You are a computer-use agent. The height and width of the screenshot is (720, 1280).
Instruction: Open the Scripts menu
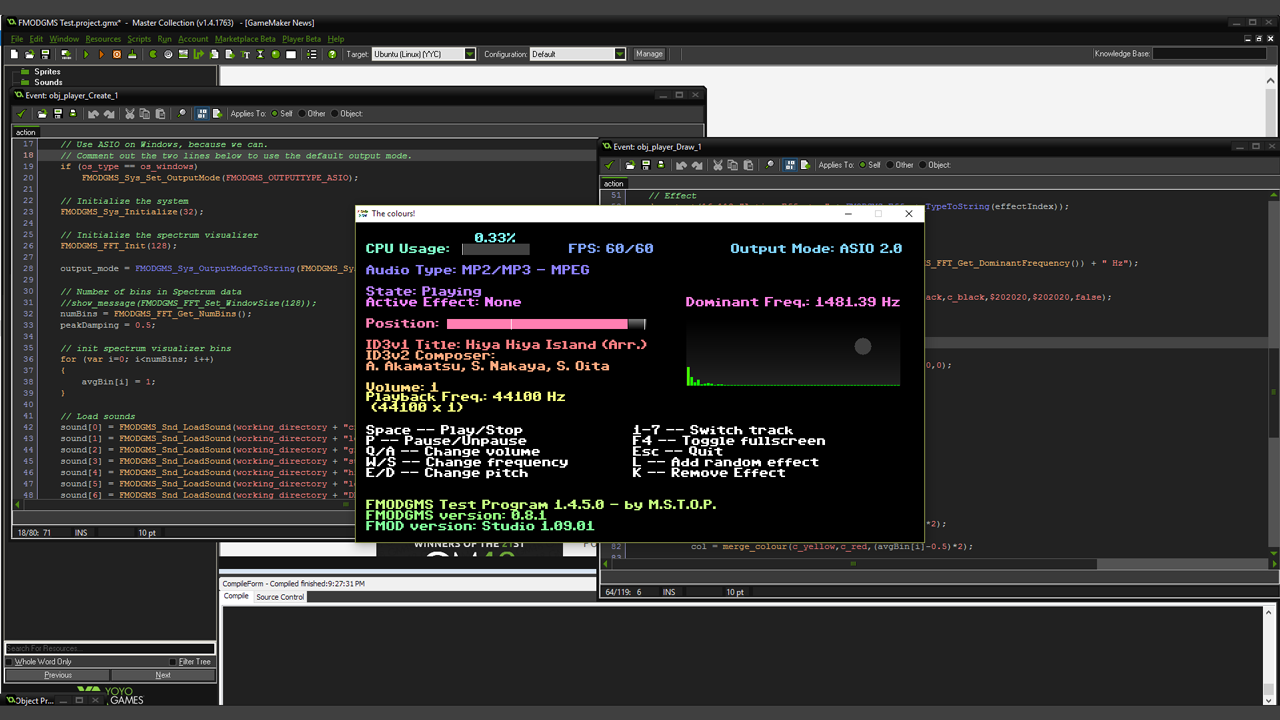139,39
